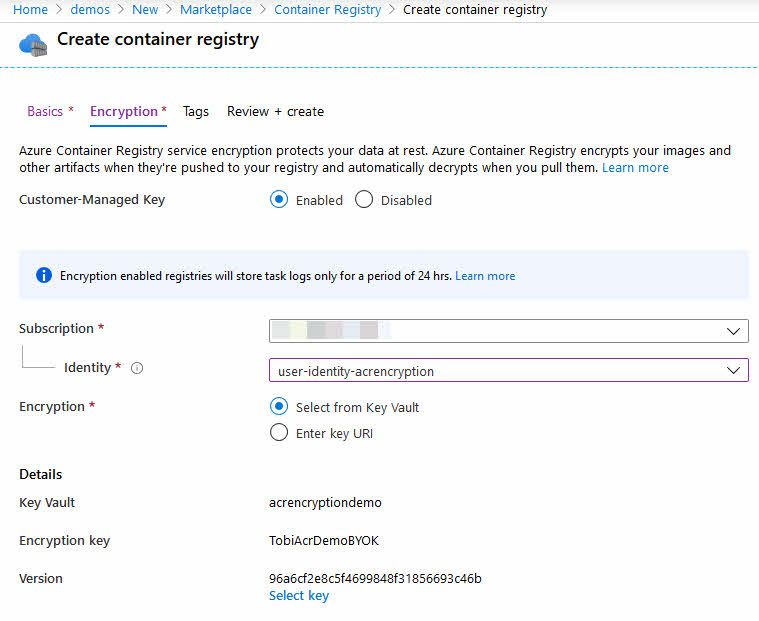
Task: Go to Home breadcrumb
Action: tap(30, 10)
